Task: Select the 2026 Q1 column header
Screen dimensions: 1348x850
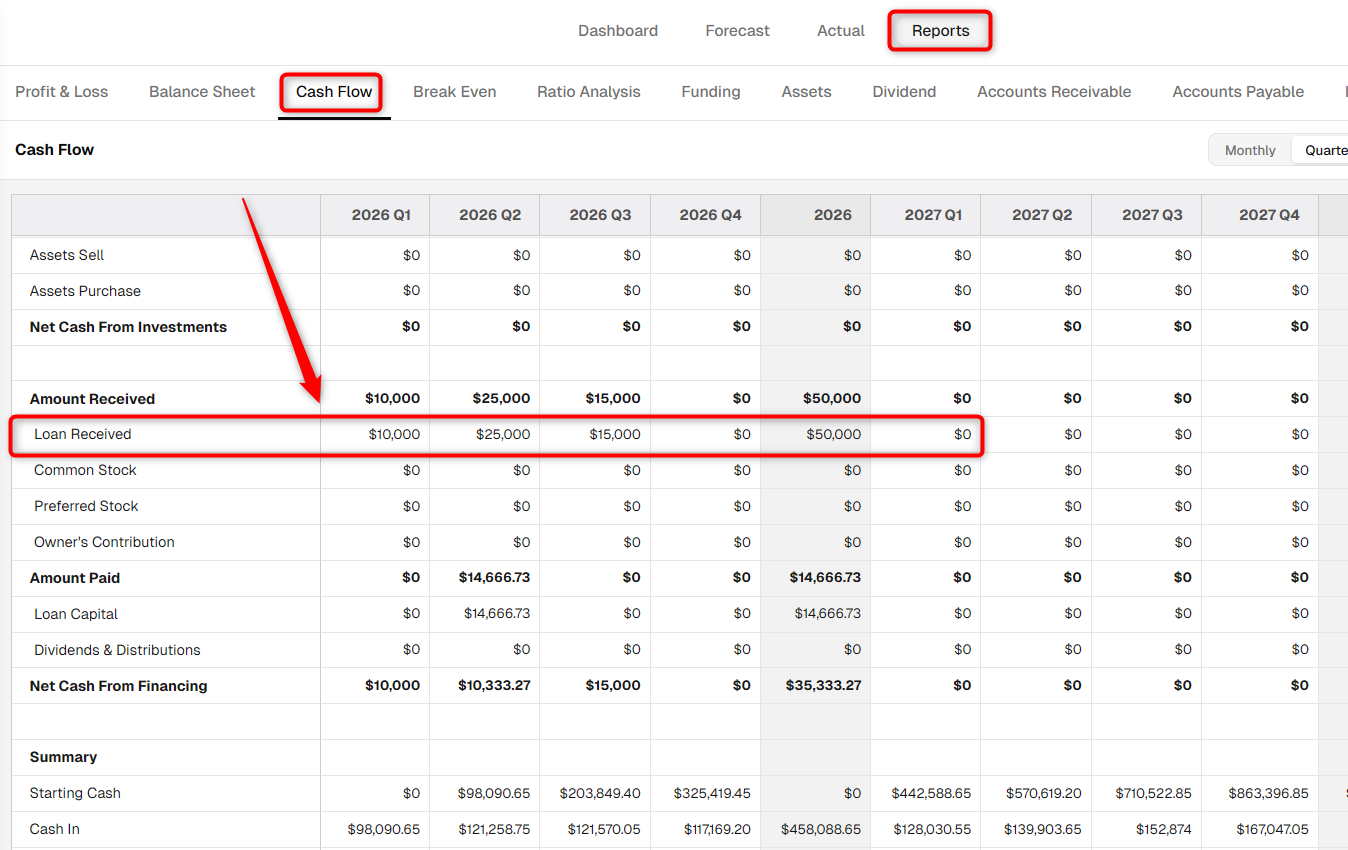Action: 375,215
